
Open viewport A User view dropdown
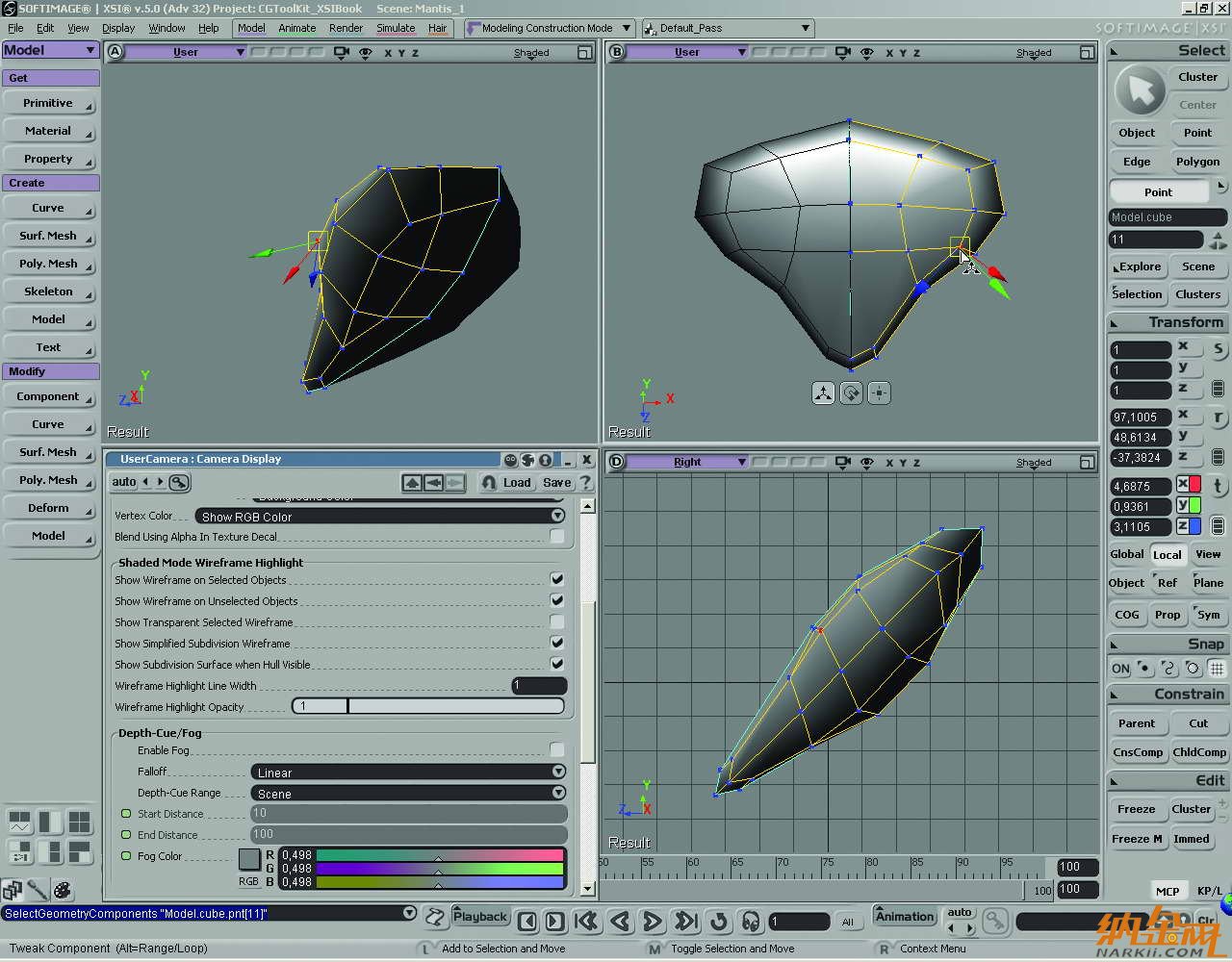click(186, 52)
